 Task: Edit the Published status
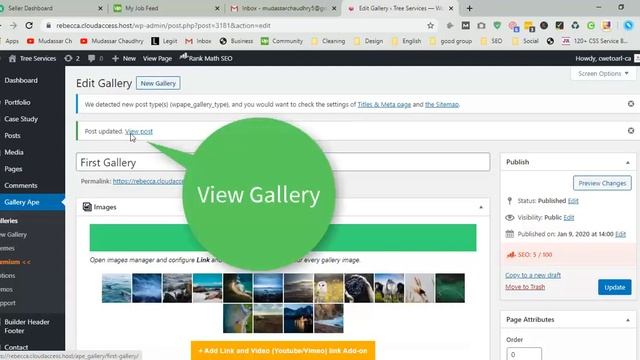coord(573,201)
